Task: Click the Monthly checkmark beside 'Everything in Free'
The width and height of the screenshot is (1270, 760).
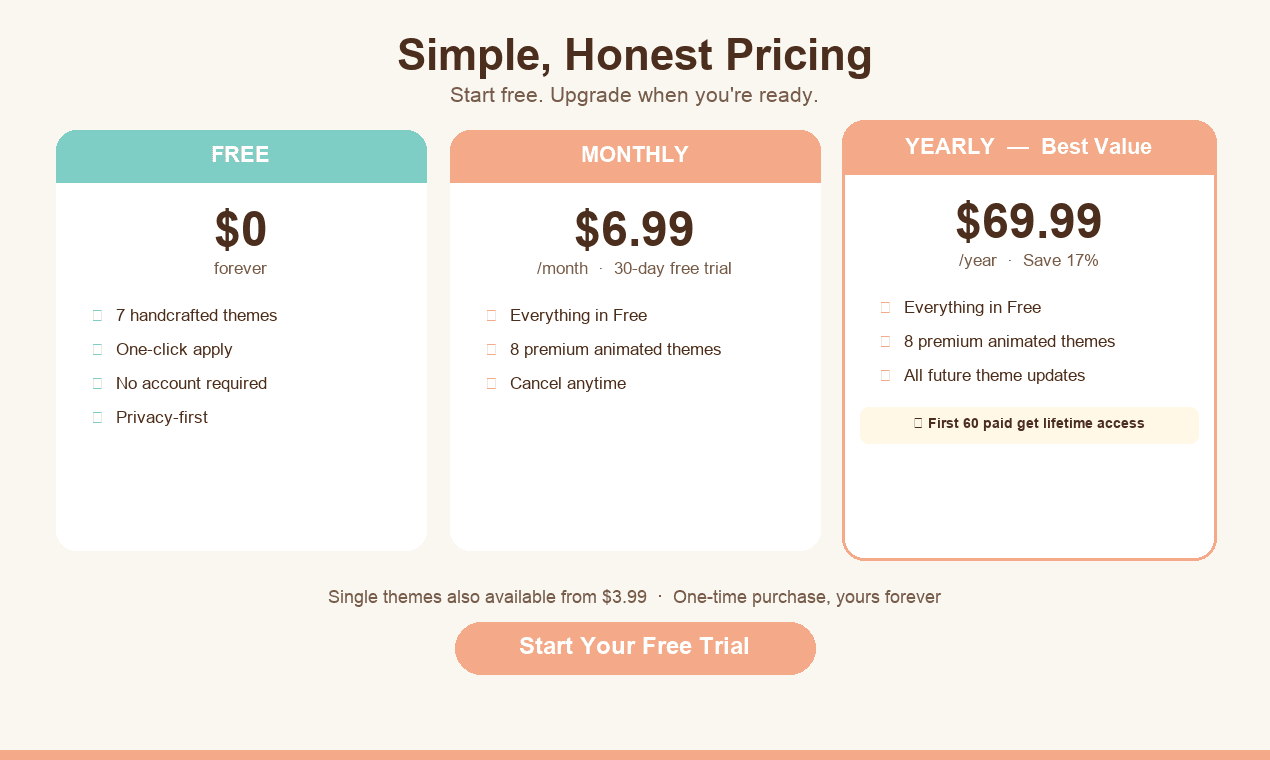Action: [x=491, y=315]
